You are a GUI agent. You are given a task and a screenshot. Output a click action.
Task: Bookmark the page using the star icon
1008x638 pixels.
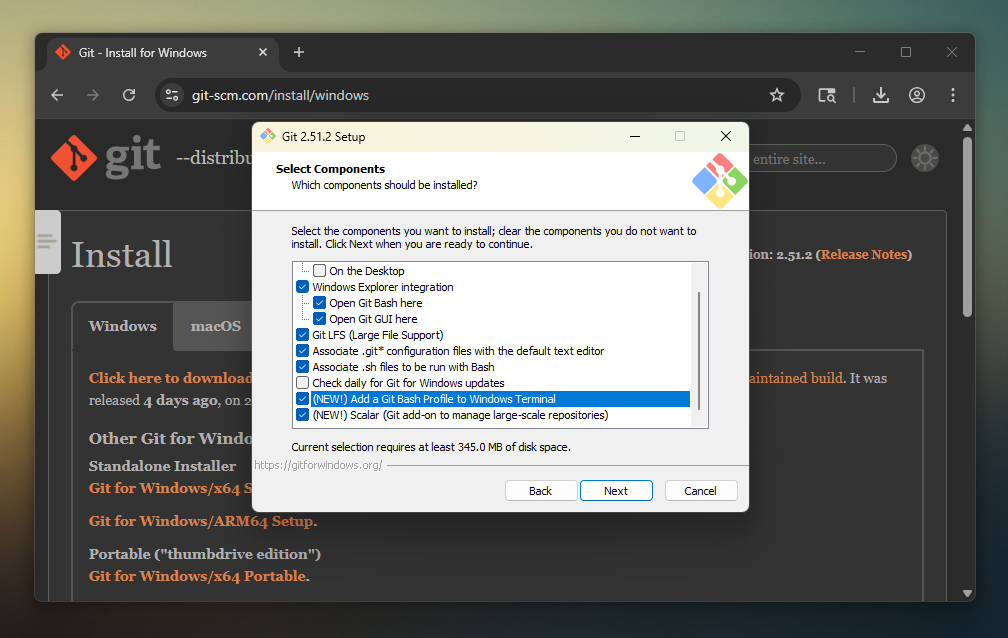777,95
